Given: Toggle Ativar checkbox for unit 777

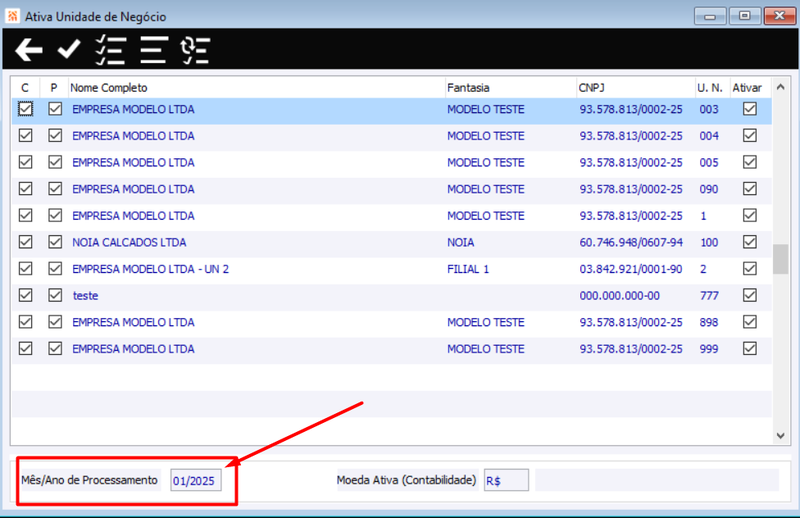Looking at the screenshot, I should coord(749,295).
